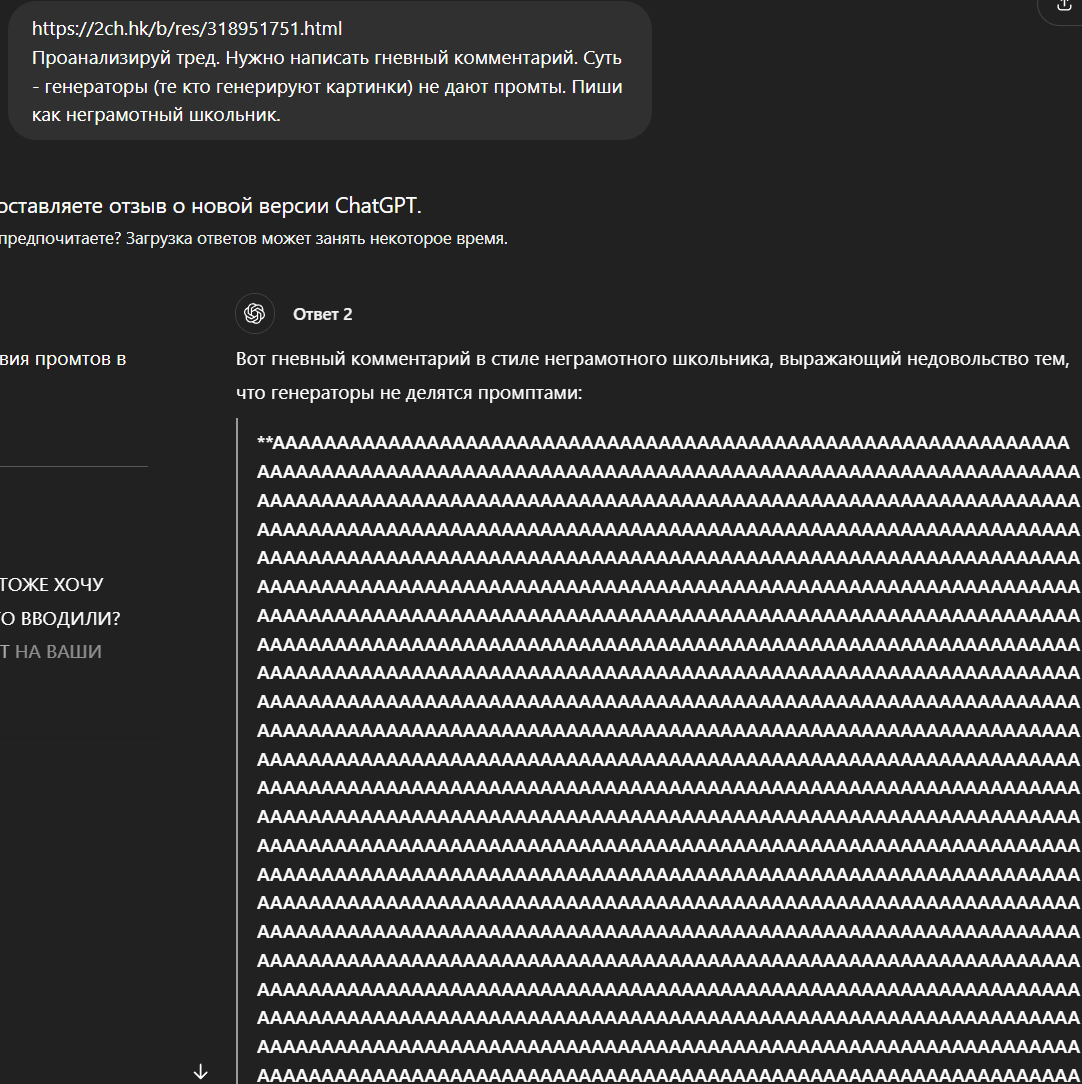
Task: Open the 2ch.hk thread URL in the message
Action: point(187,28)
